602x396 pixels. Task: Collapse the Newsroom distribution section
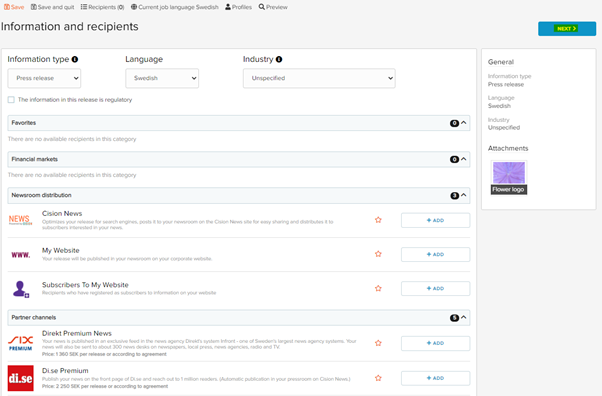point(464,195)
